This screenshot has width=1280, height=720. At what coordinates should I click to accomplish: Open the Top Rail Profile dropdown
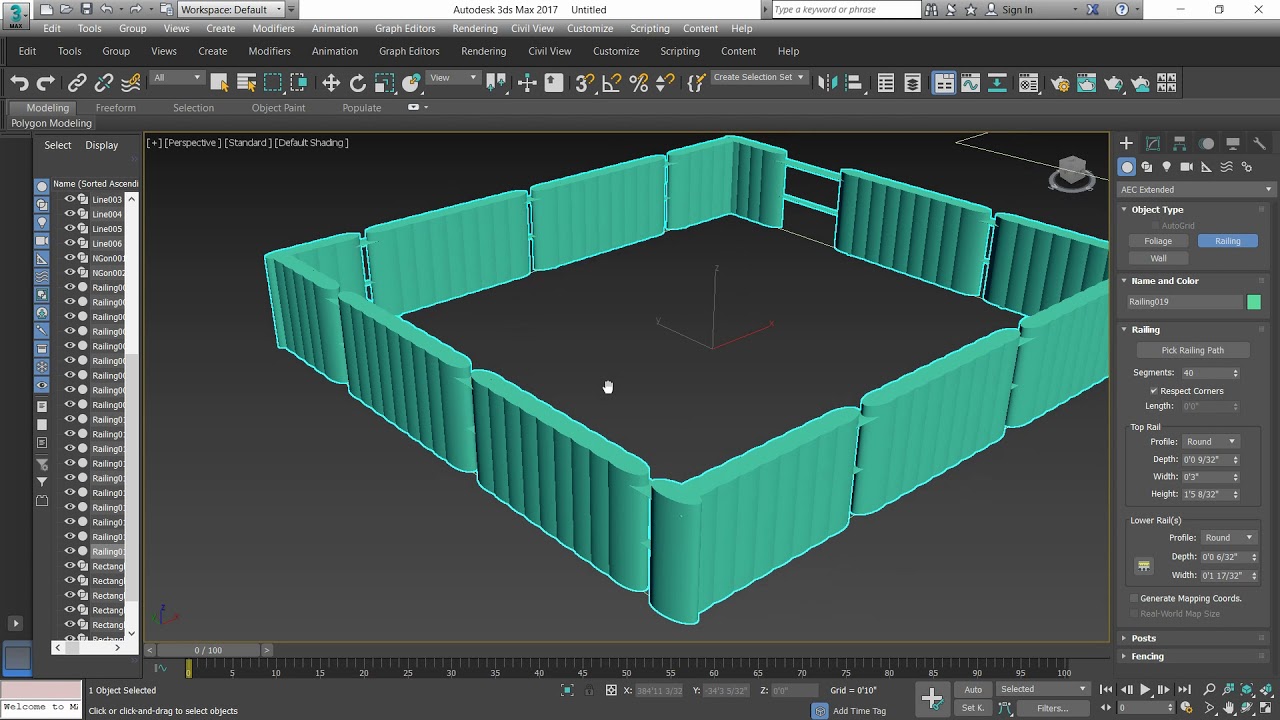tap(1211, 441)
